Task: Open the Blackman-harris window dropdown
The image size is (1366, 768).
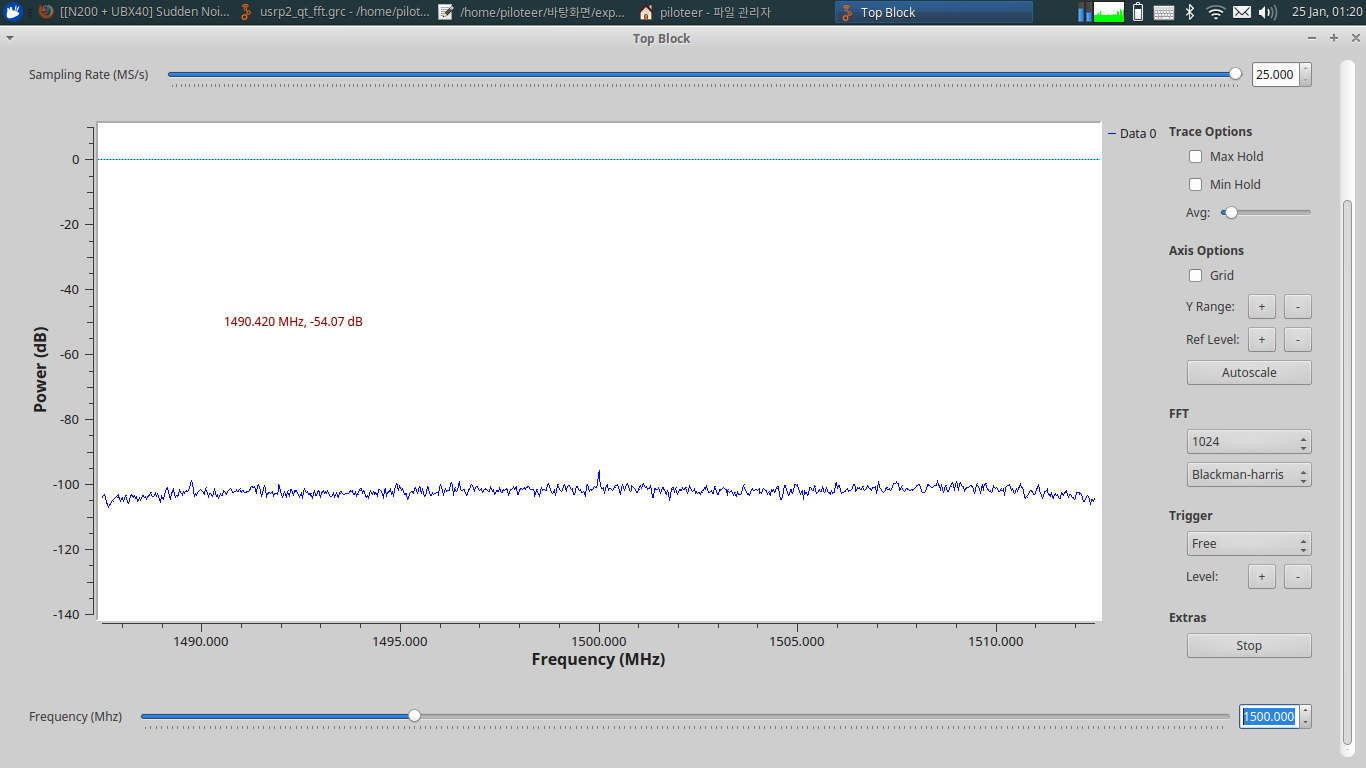Action: [1248, 475]
